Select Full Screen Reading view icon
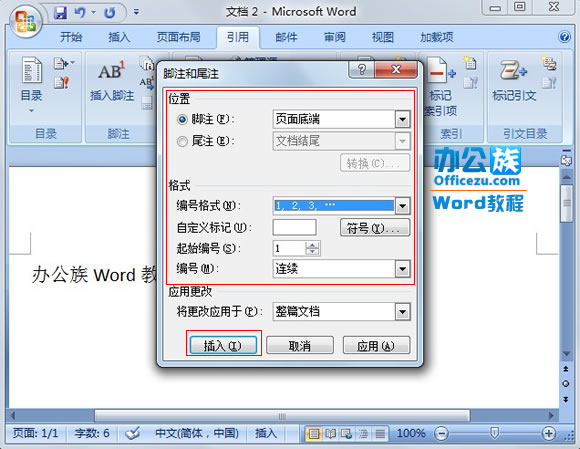The width and height of the screenshot is (580, 449). click(330, 433)
